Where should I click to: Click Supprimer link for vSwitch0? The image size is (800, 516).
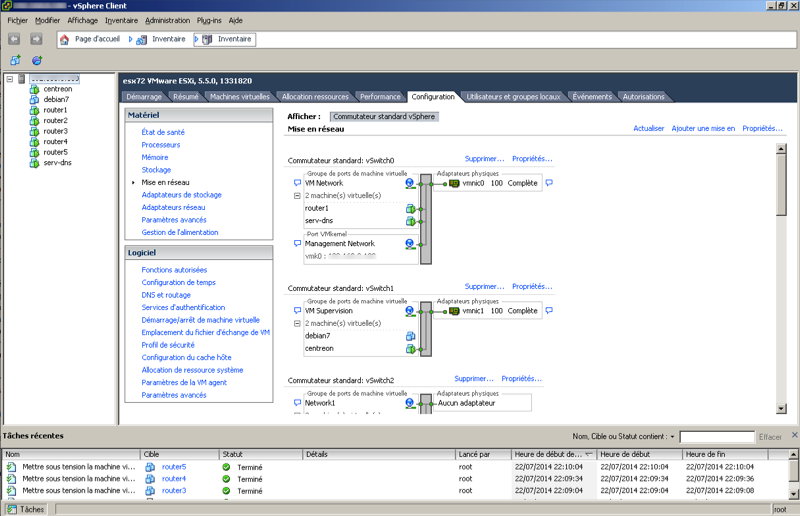tap(484, 159)
